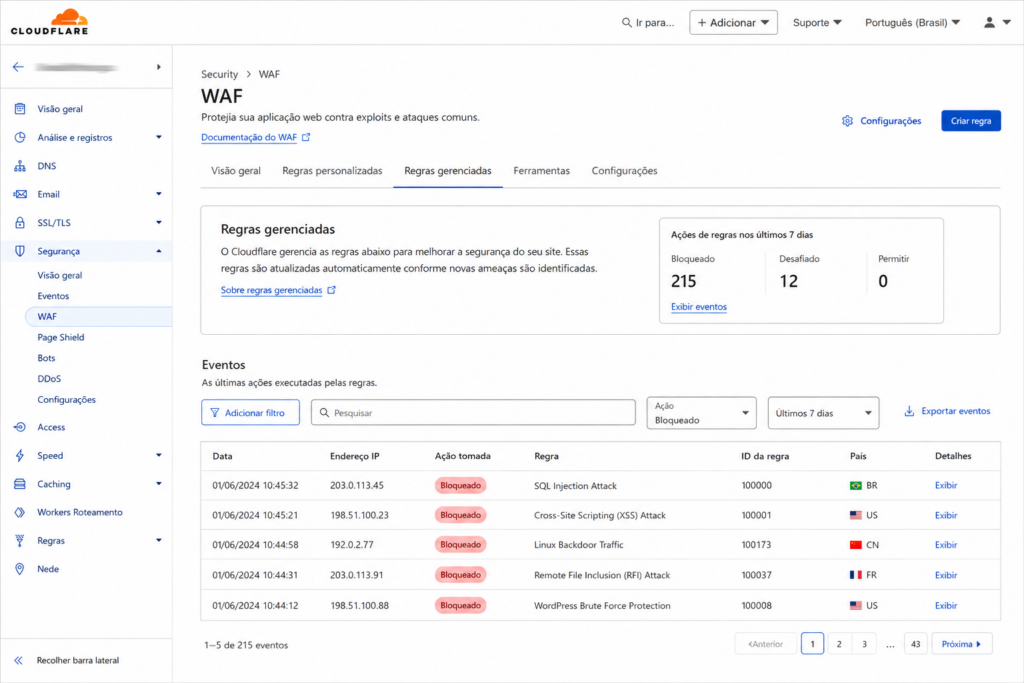Switch to the Regras personalizadas tab
This screenshot has width=1024, height=683.
pos(332,170)
